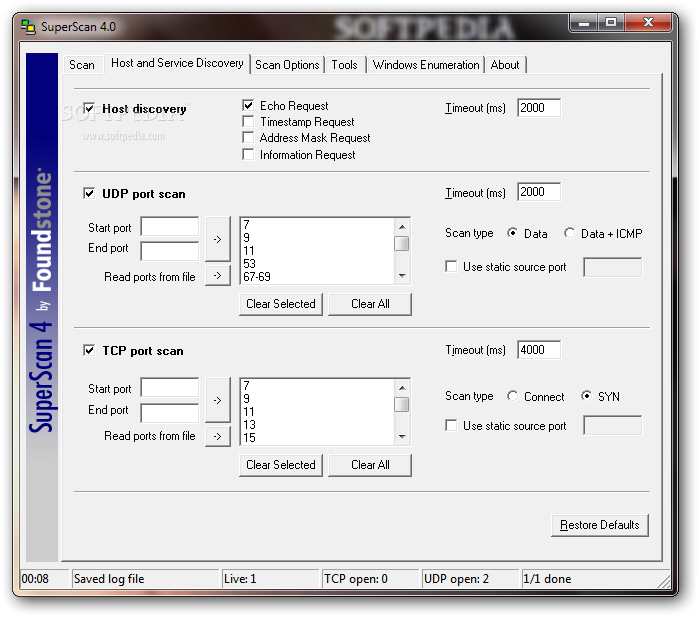
Task: Click the UDP End port input field
Action: (x=169, y=251)
